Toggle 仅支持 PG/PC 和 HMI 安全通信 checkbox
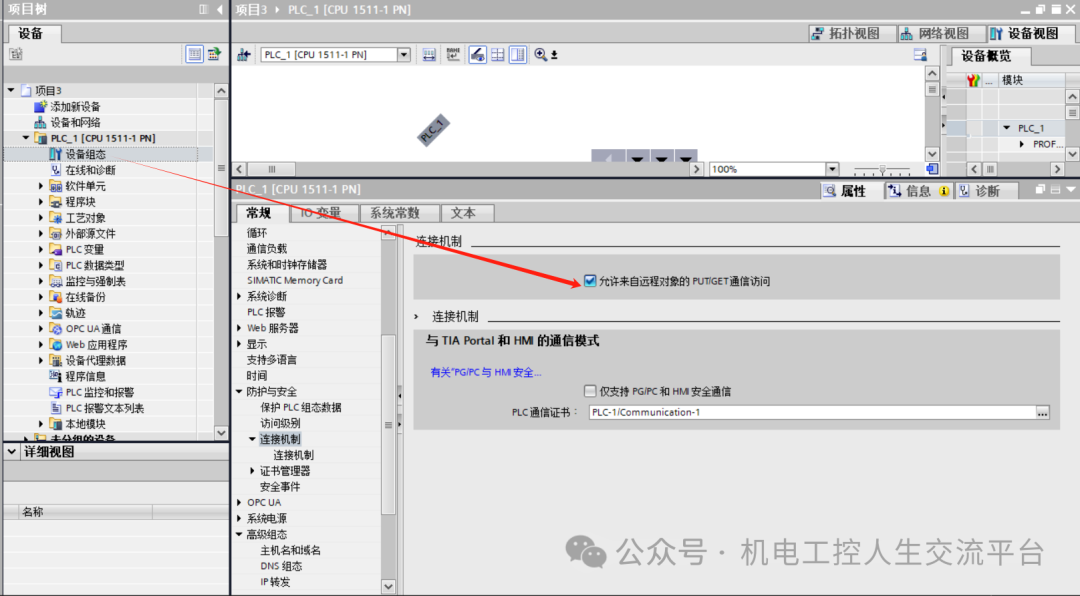Viewport: 1080px width, 596px height. [590, 391]
